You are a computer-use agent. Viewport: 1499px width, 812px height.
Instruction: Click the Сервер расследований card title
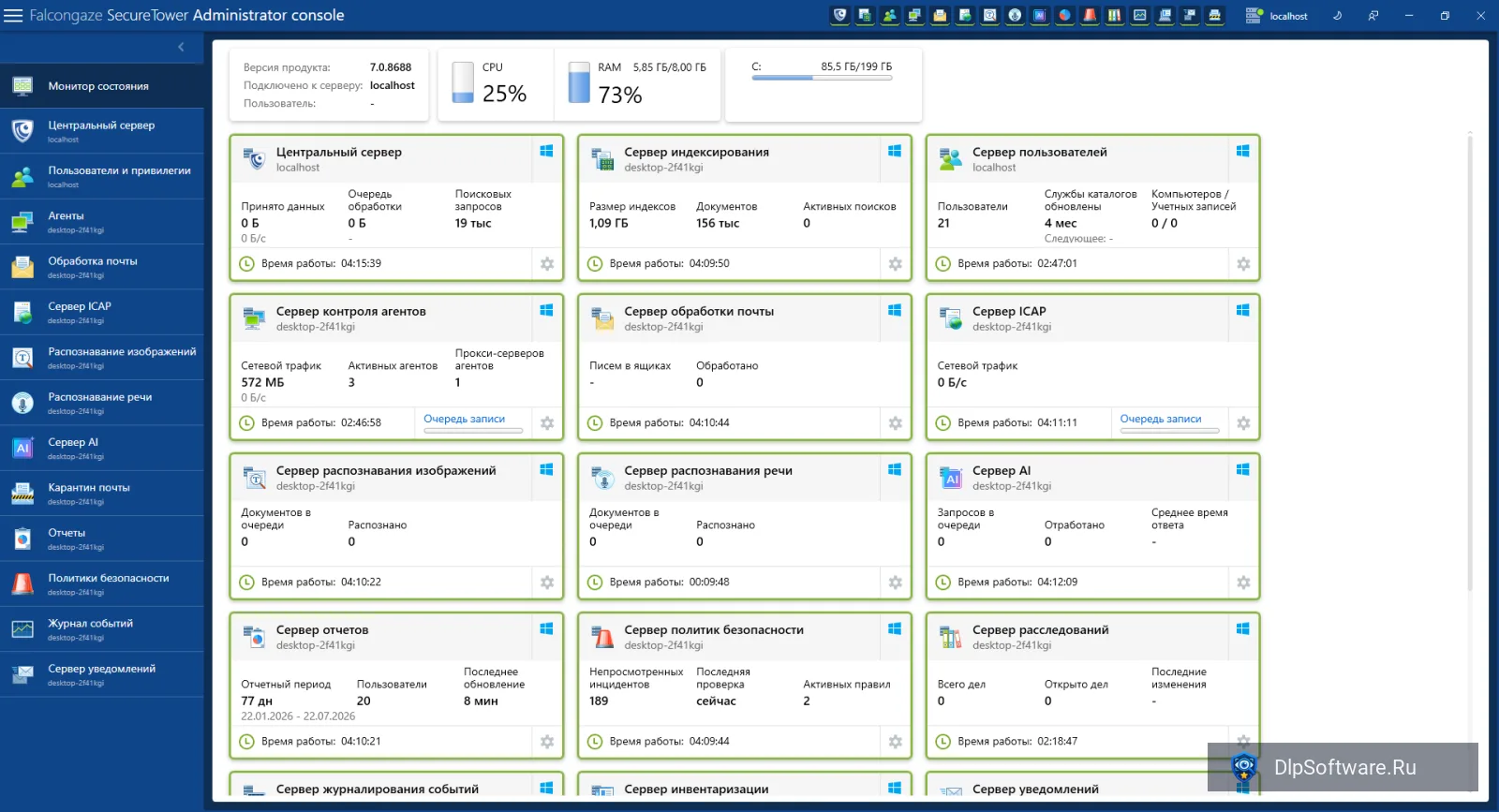pos(1040,630)
